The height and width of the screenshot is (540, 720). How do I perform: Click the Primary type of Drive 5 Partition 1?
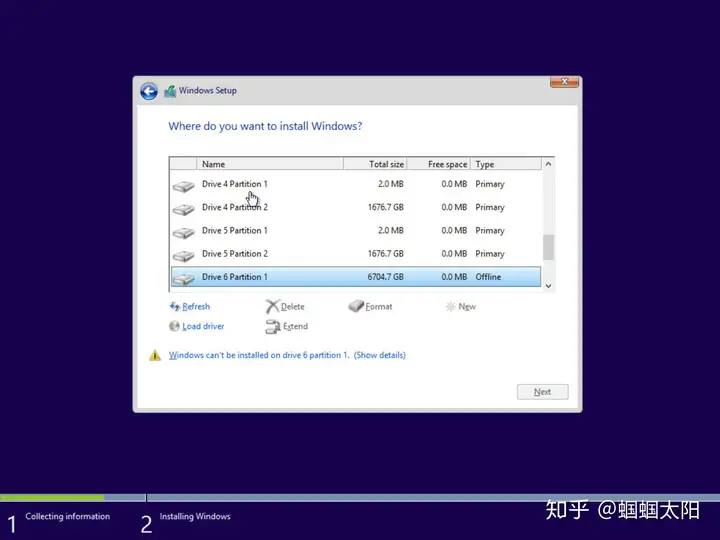490,231
